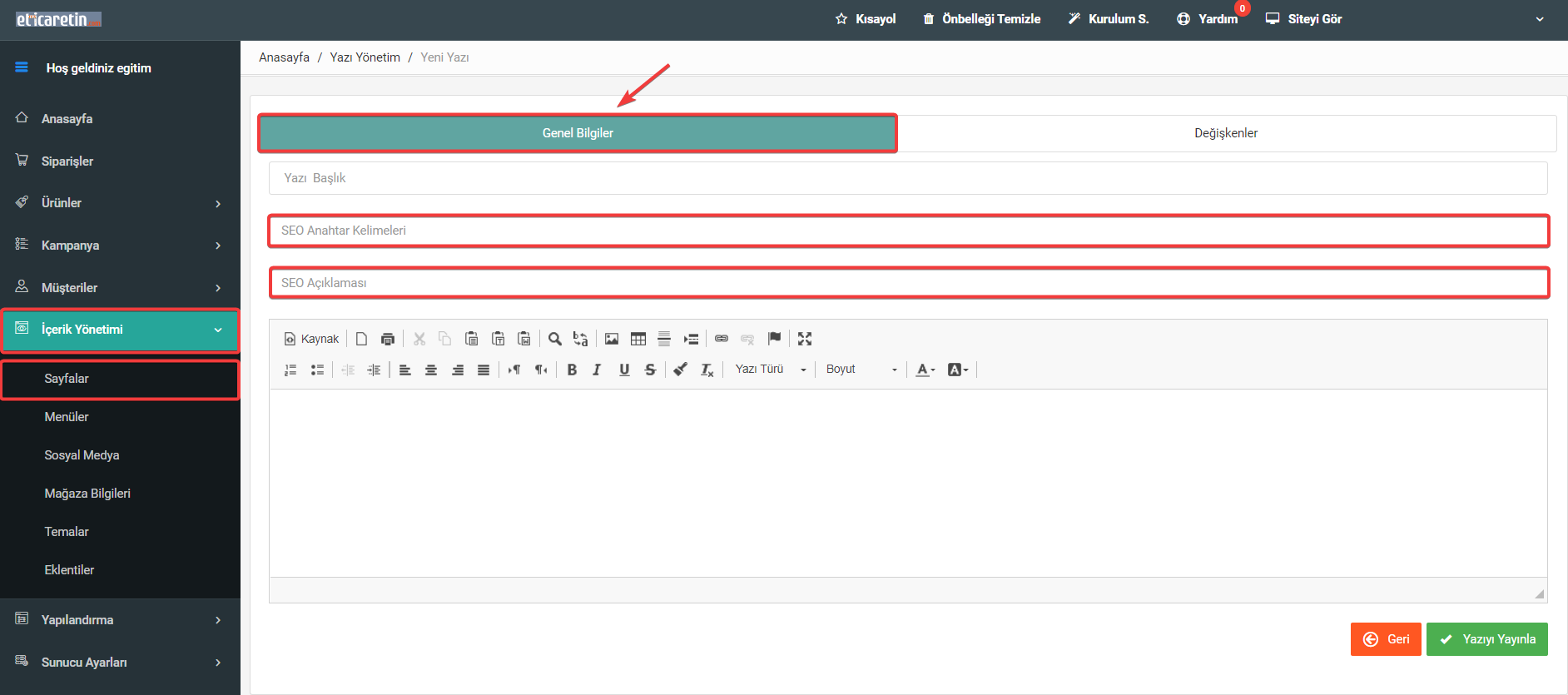Click the Siteyi Gör link
The width and height of the screenshot is (1568, 695).
tap(1303, 19)
